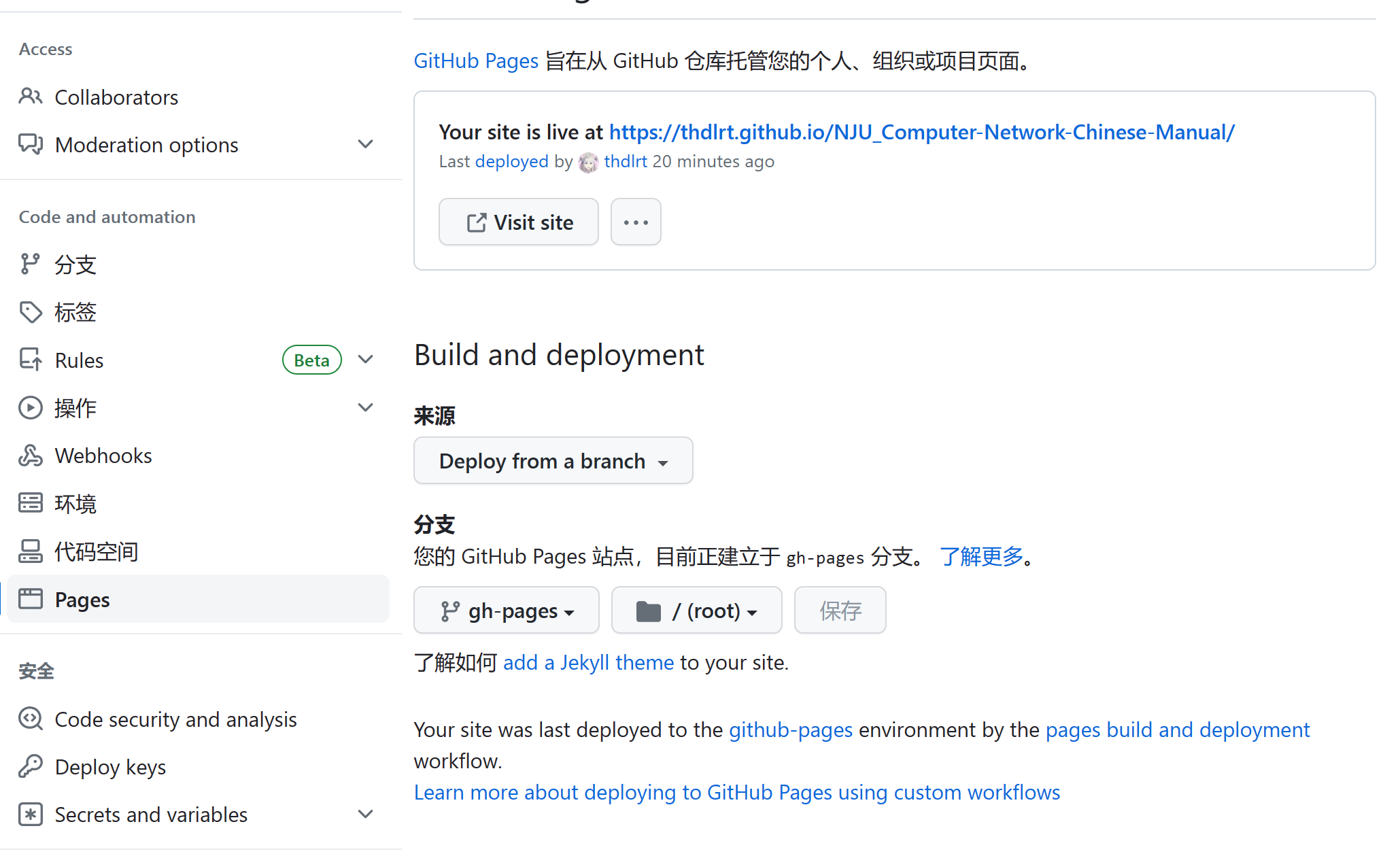Open the / (root) folder dropdown
The width and height of the screenshot is (1400, 856).
(x=697, y=611)
